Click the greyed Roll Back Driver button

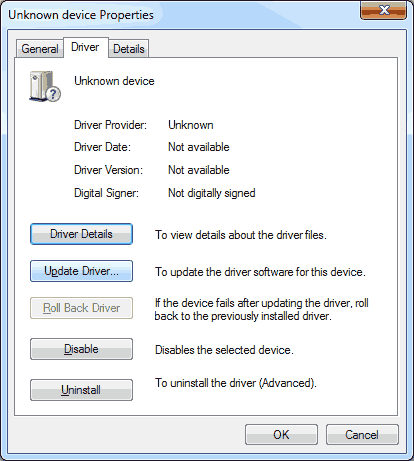81,308
